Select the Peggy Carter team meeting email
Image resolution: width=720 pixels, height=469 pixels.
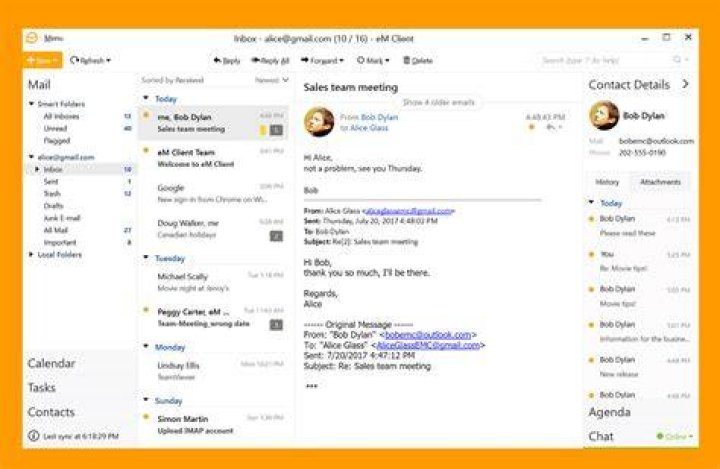point(214,317)
